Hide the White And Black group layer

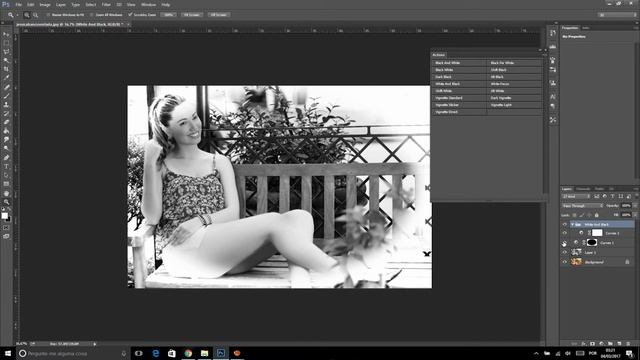[x=565, y=224]
